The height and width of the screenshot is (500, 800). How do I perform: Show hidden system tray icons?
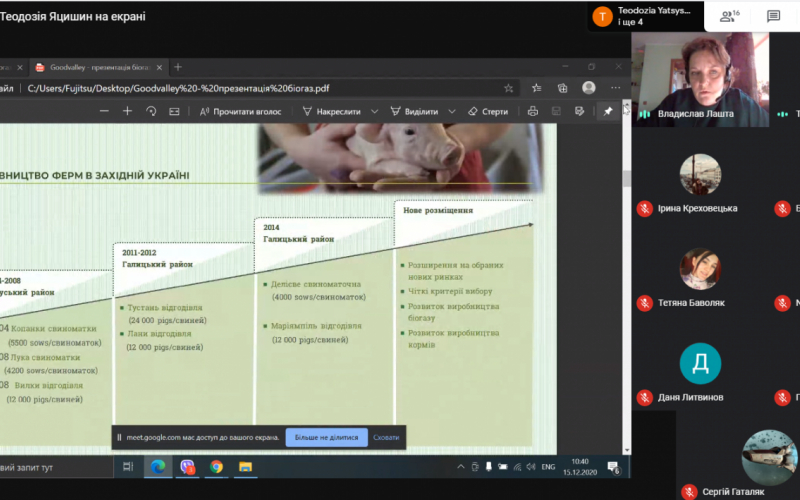click(461, 466)
